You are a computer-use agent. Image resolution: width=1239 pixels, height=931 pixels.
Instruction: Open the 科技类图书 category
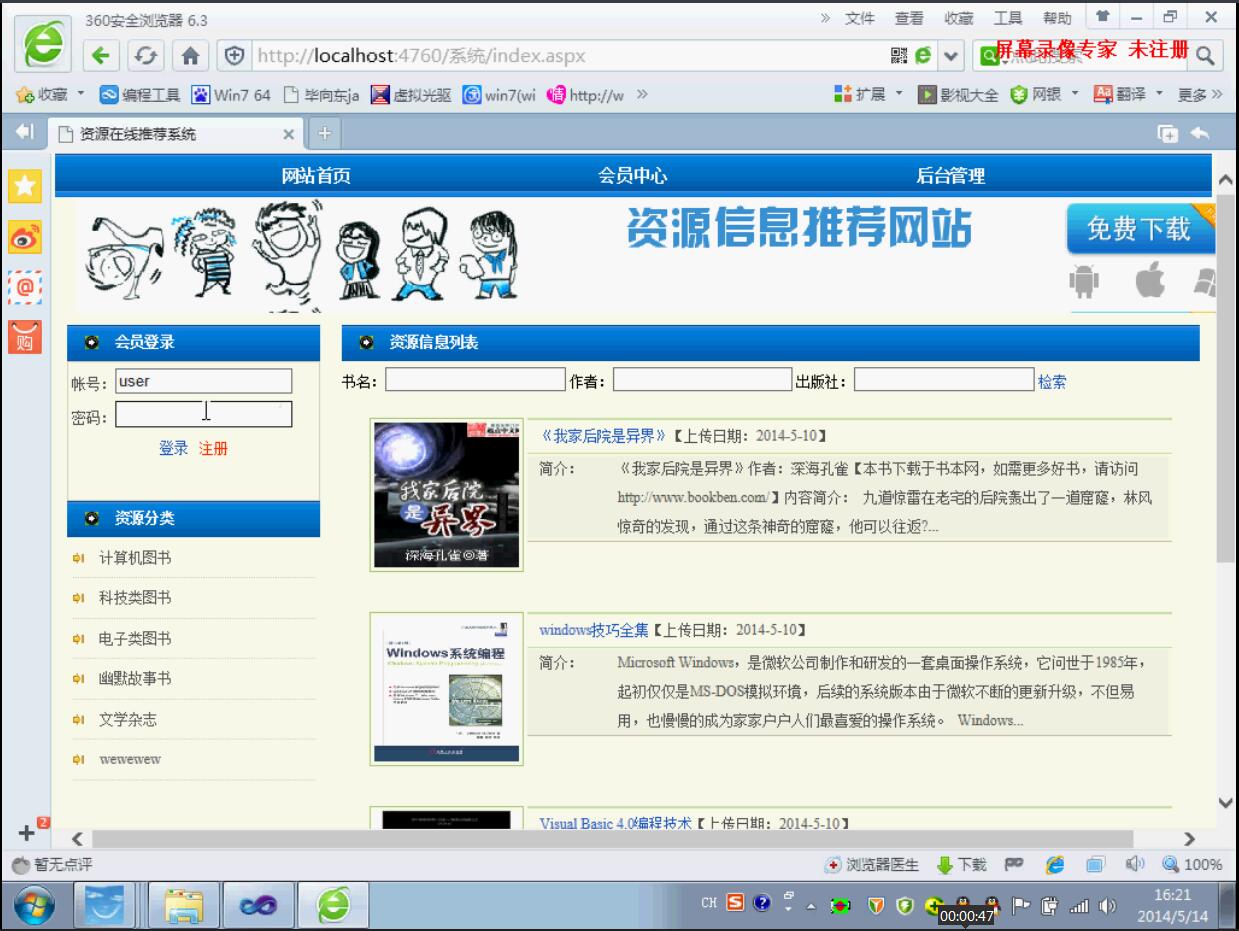click(135, 598)
